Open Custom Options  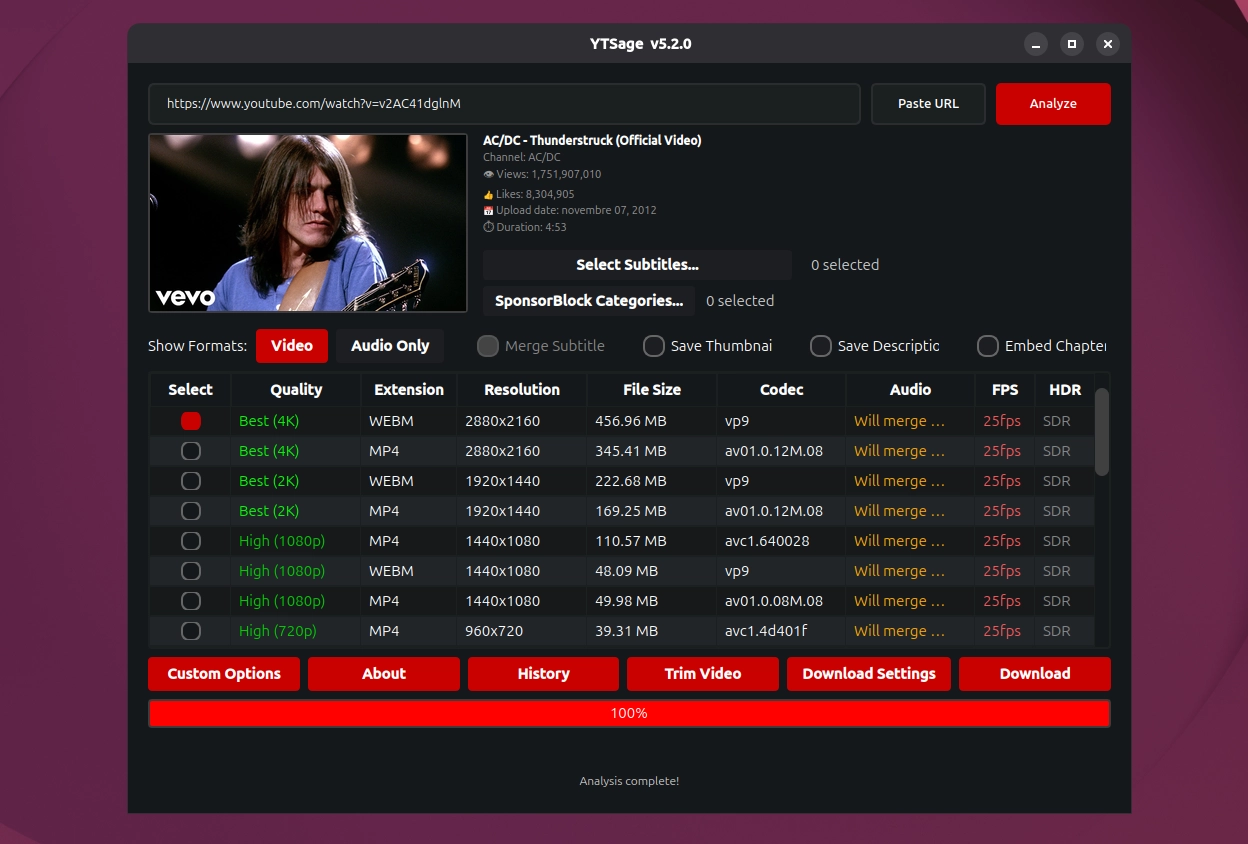pyautogui.click(x=224, y=674)
